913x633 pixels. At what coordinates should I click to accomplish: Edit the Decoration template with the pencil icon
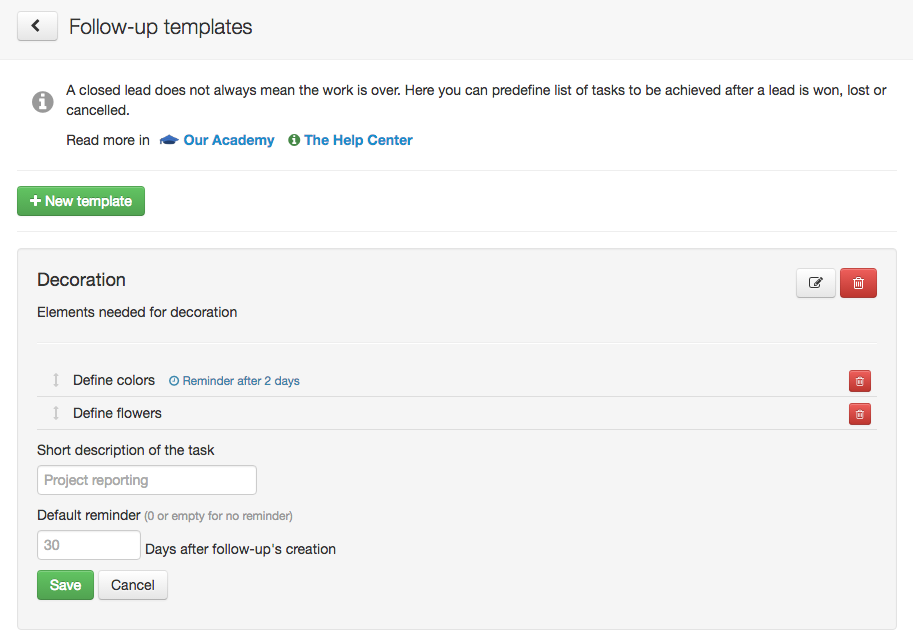click(816, 283)
